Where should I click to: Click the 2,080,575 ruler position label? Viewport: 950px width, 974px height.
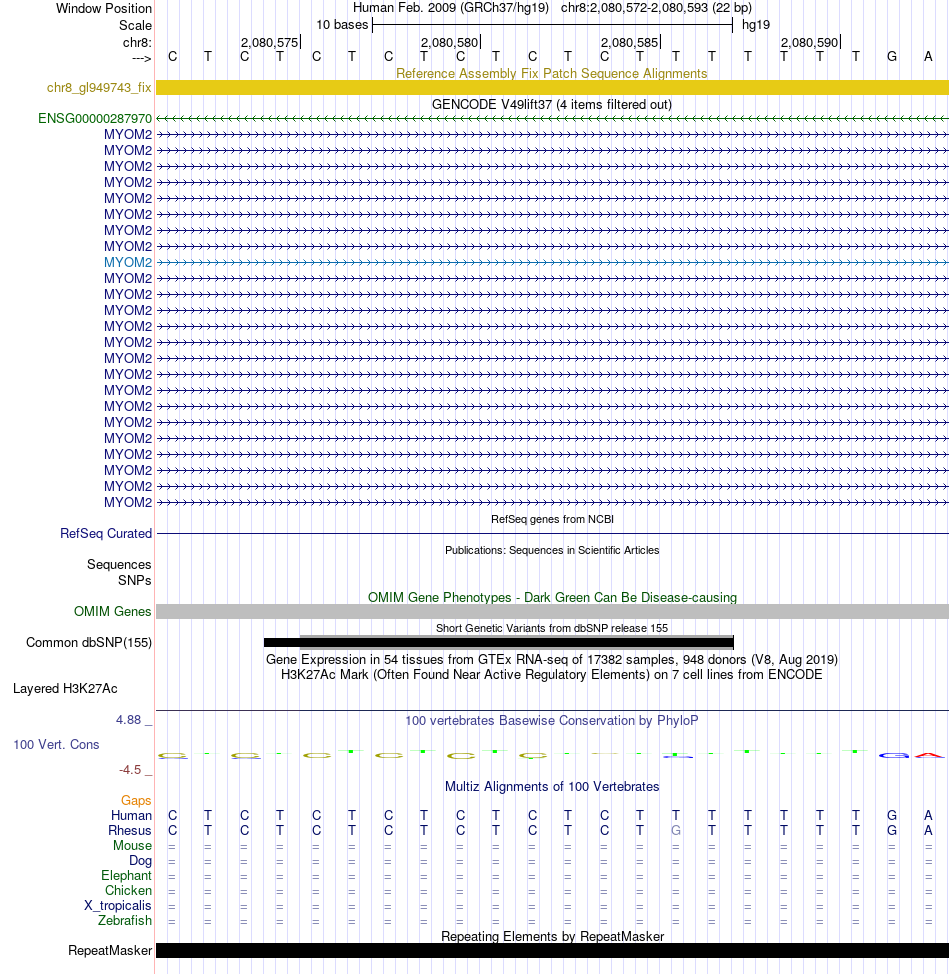[x=270, y=42]
